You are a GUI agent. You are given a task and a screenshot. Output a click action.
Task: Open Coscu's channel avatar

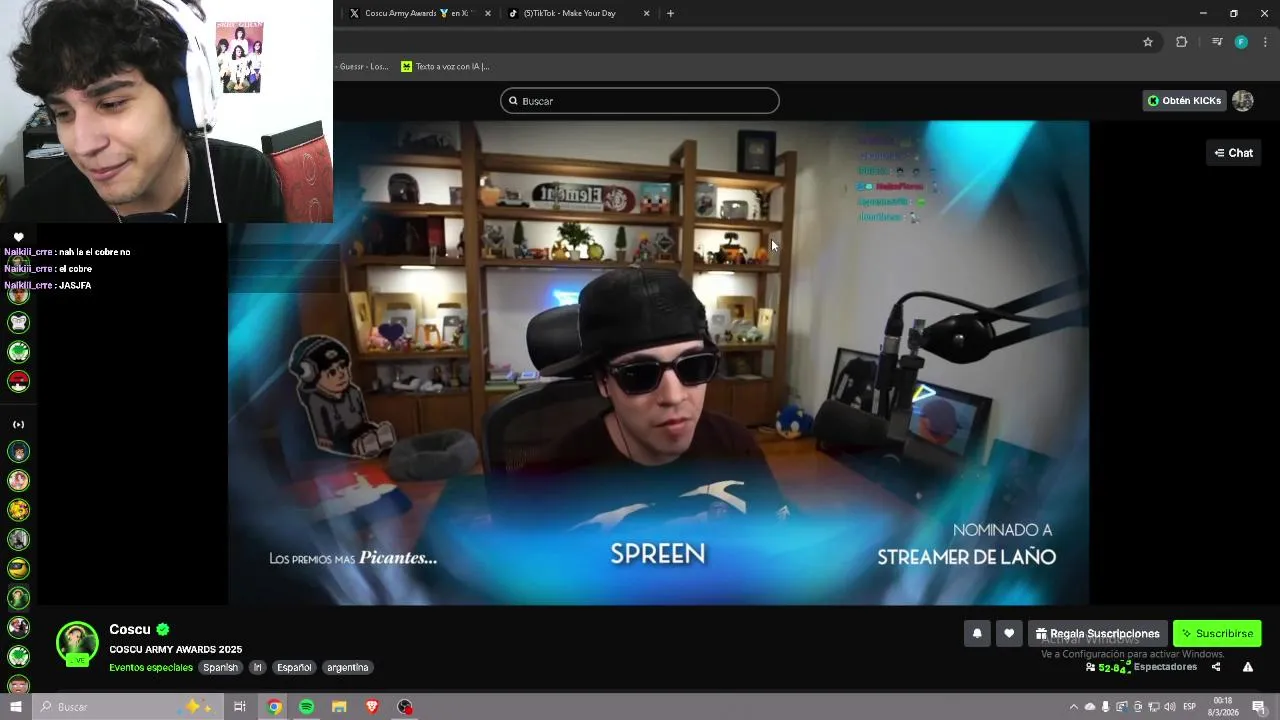77,643
